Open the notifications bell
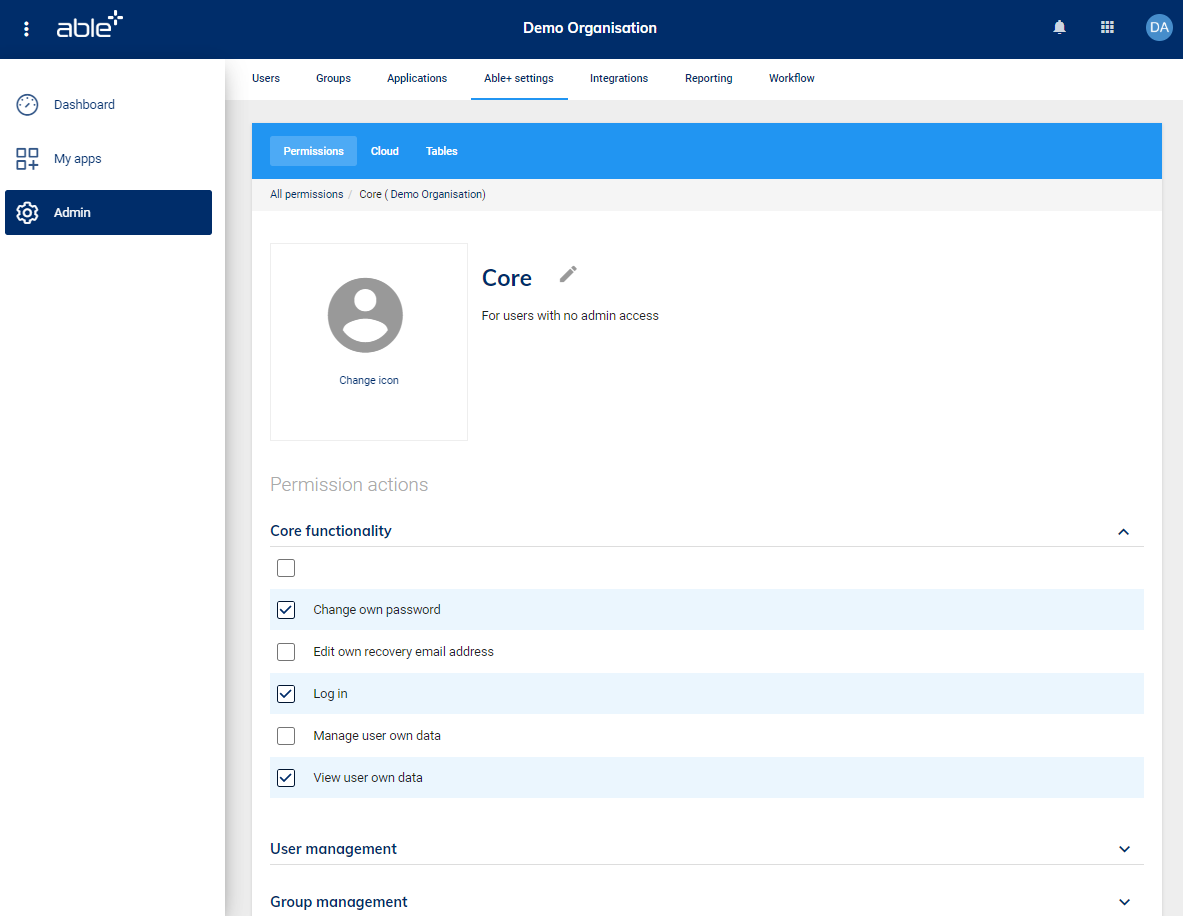 pos(1060,28)
